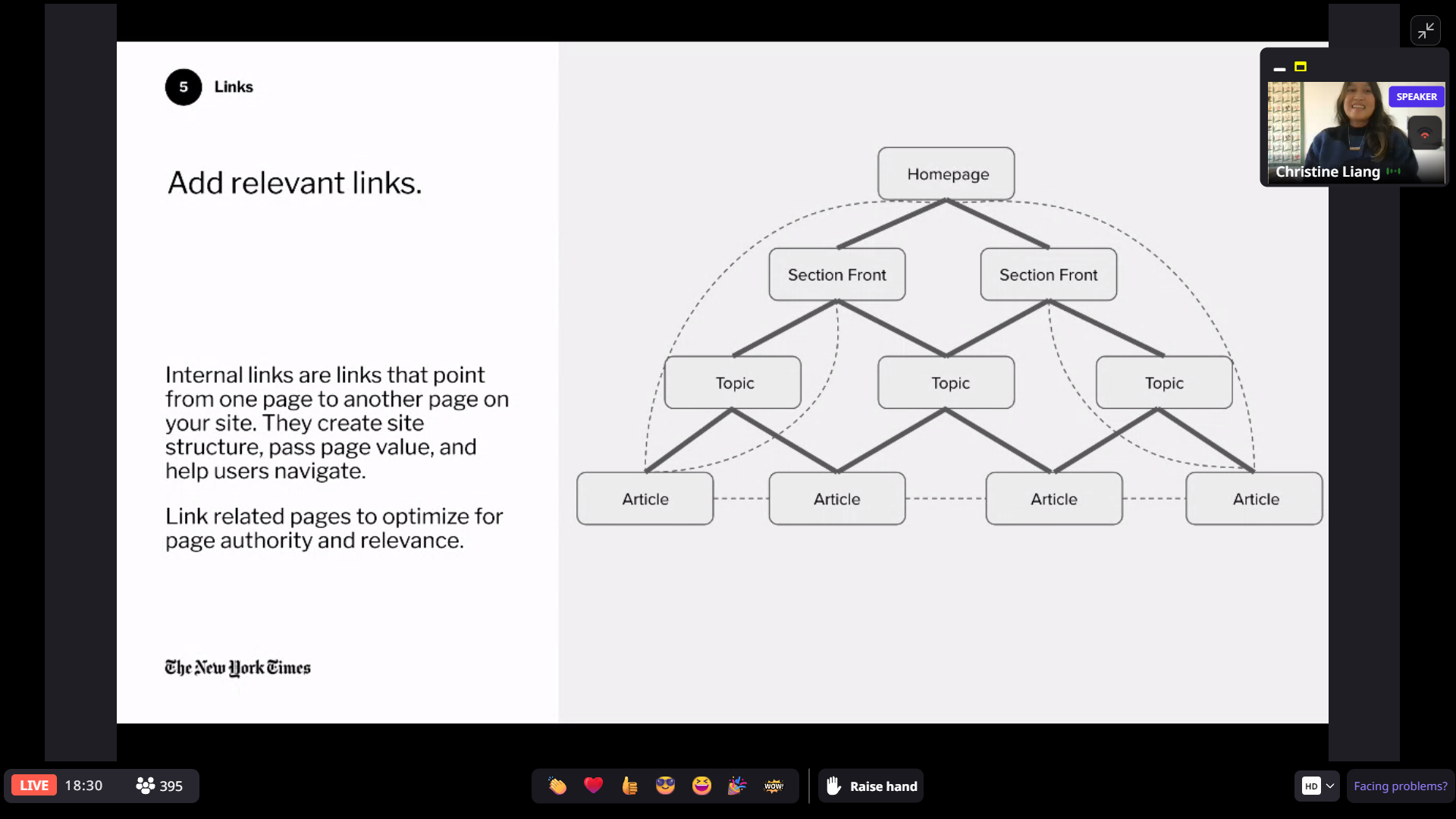Open the "Facing problems?" link
The image size is (1456, 819).
1400,786
